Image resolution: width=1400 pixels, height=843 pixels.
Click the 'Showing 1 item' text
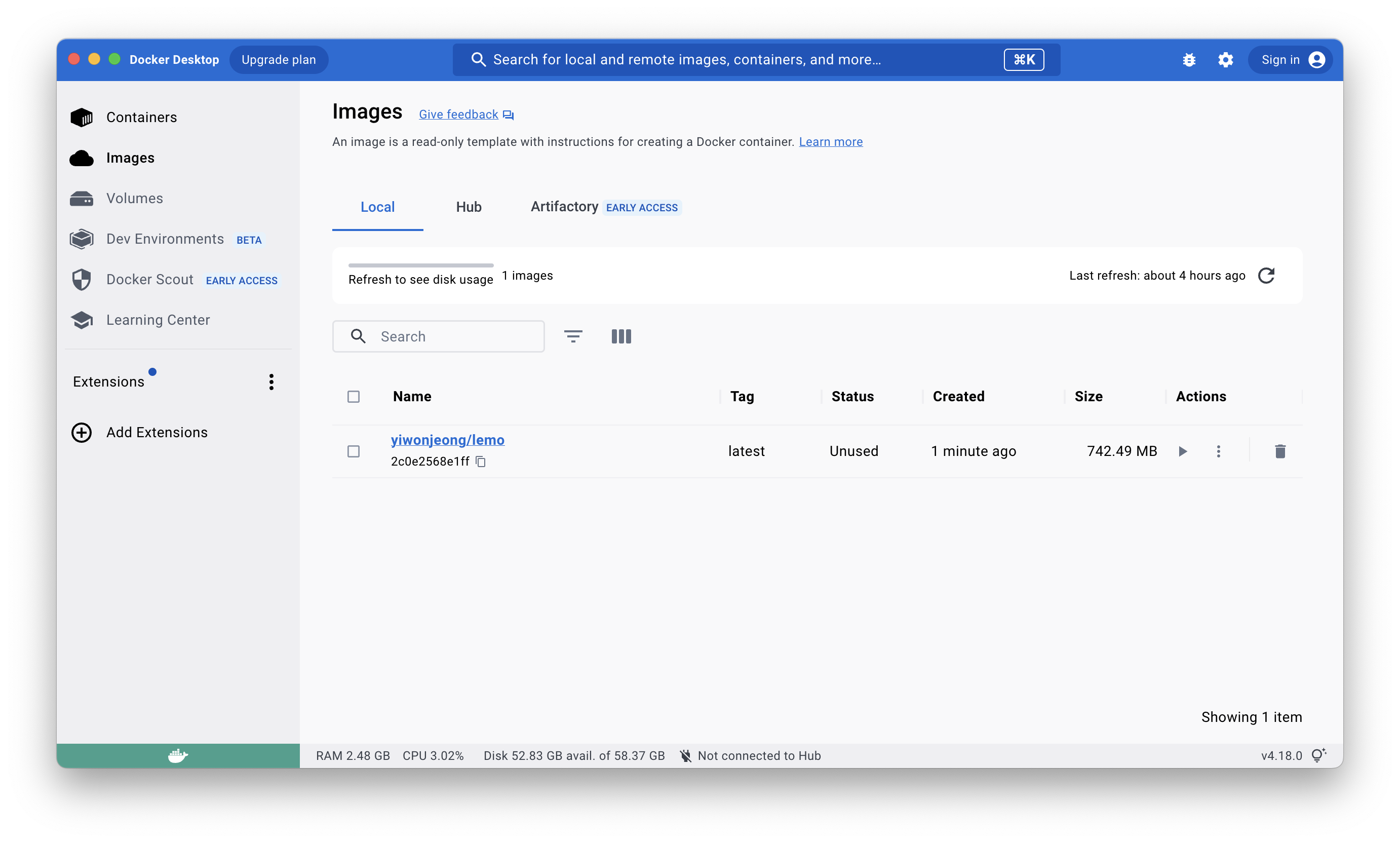1251,717
